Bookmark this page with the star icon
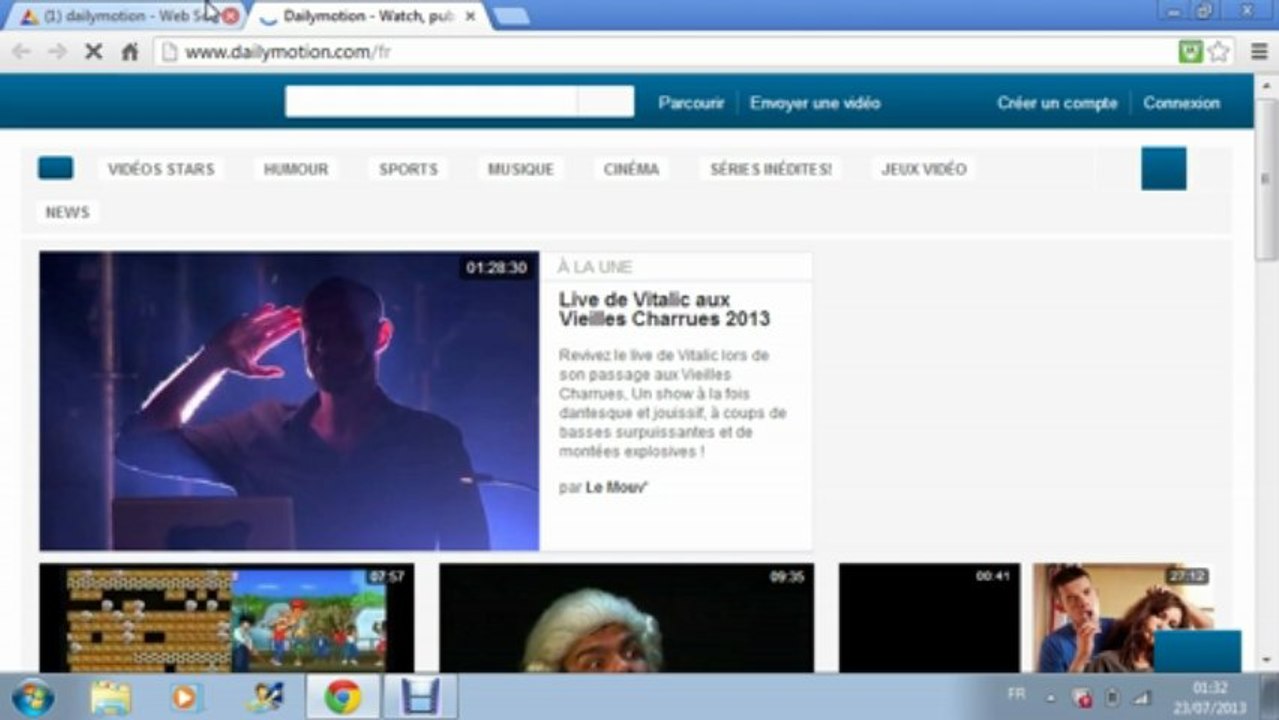The image size is (1279, 720). [1218, 52]
